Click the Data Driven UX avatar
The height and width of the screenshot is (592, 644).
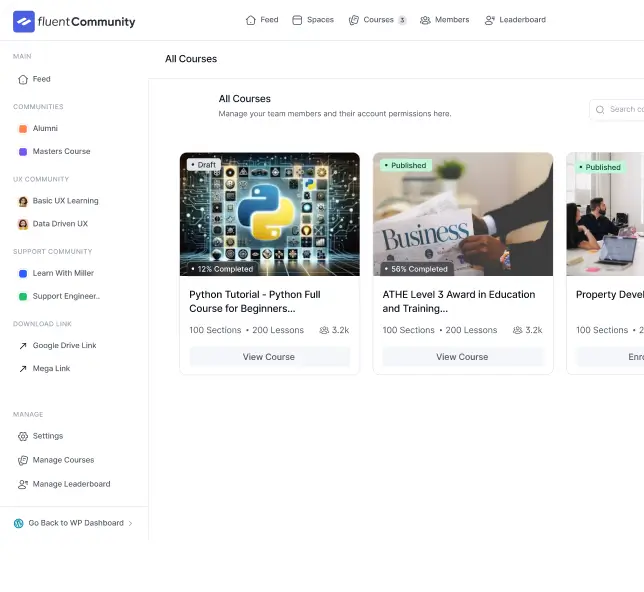pos(23,224)
